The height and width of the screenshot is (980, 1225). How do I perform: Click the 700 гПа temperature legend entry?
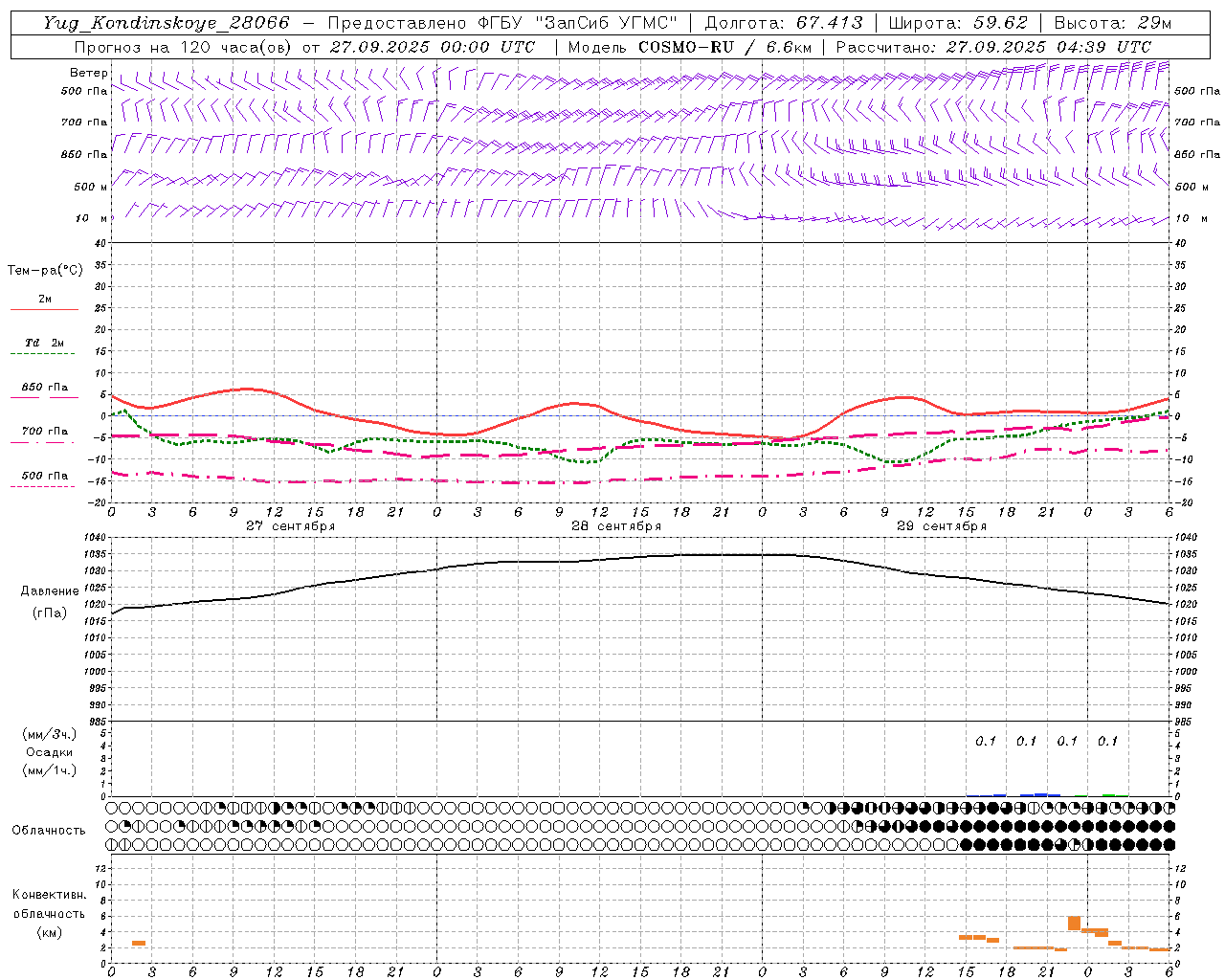[45, 431]
